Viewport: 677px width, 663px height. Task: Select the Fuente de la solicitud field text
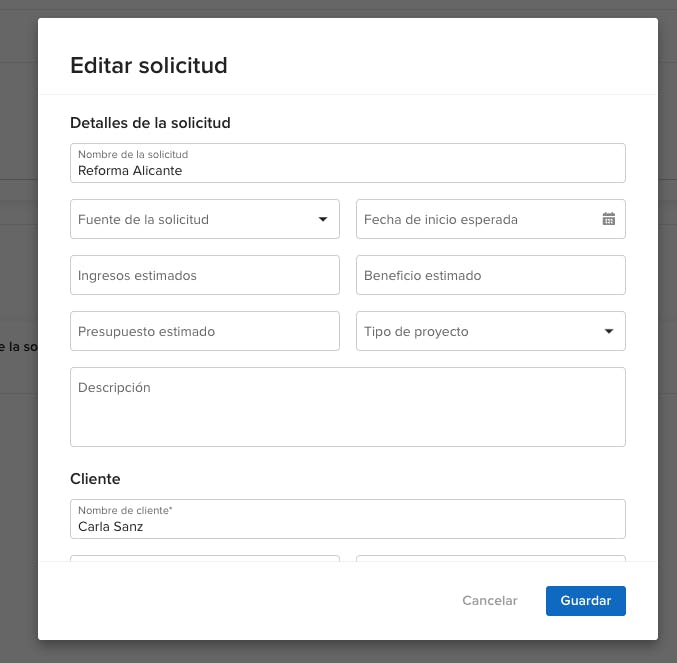point(143,219)
